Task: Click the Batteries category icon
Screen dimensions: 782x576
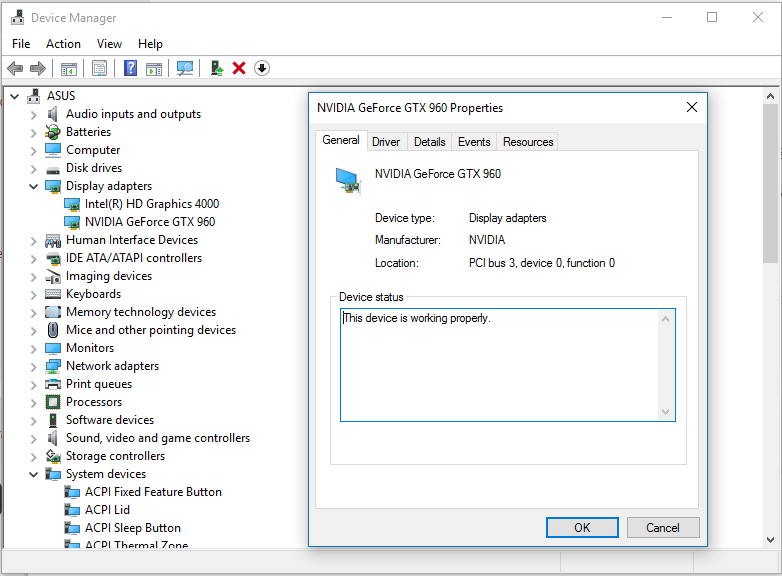Action: point(53,132)
